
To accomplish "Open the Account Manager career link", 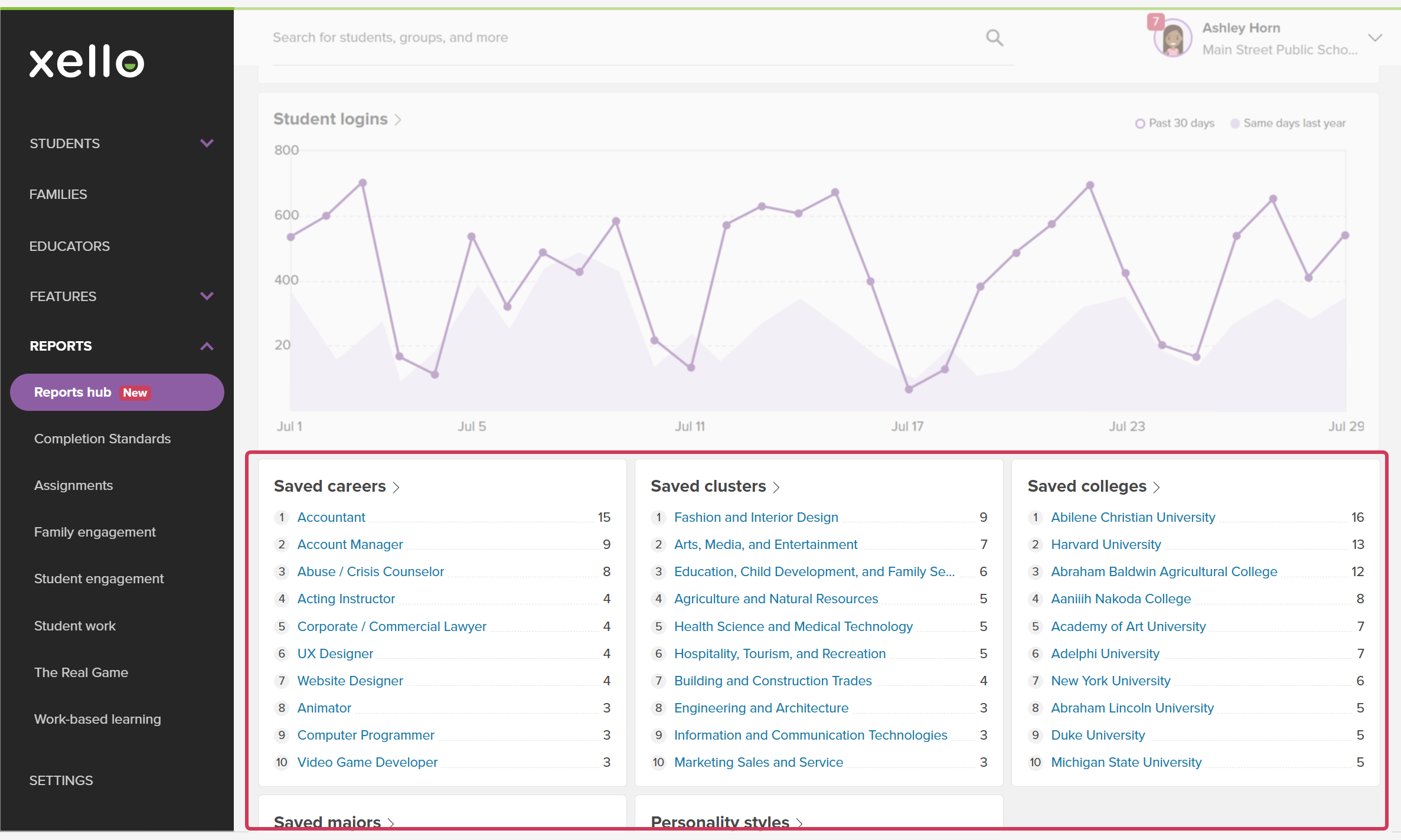I will pos(350,545).
